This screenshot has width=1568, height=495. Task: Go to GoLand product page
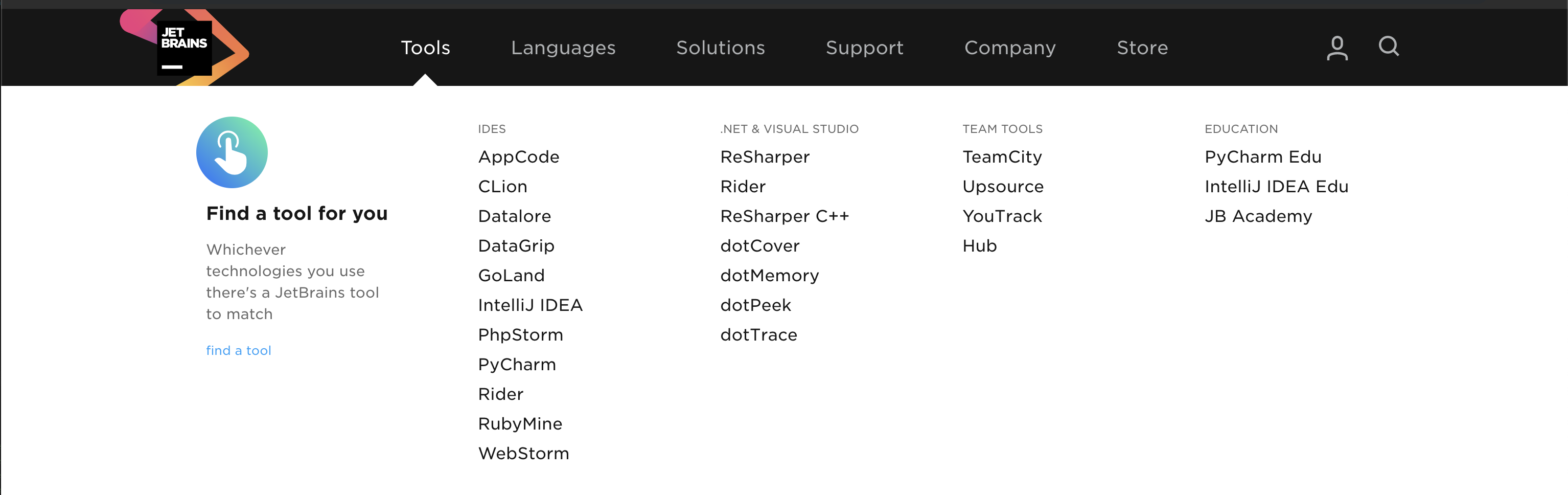click(x=511, y=275)
